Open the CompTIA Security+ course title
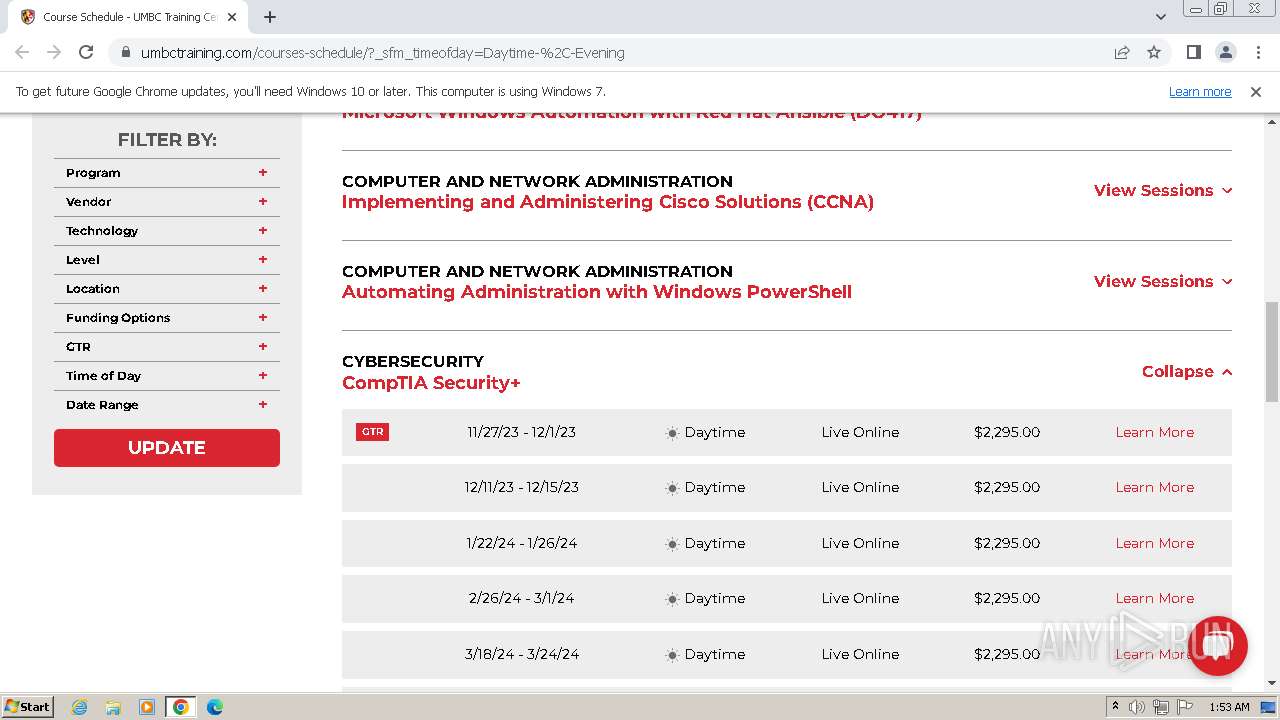Viewport: 1280px width, 720px height. [431, 383]
